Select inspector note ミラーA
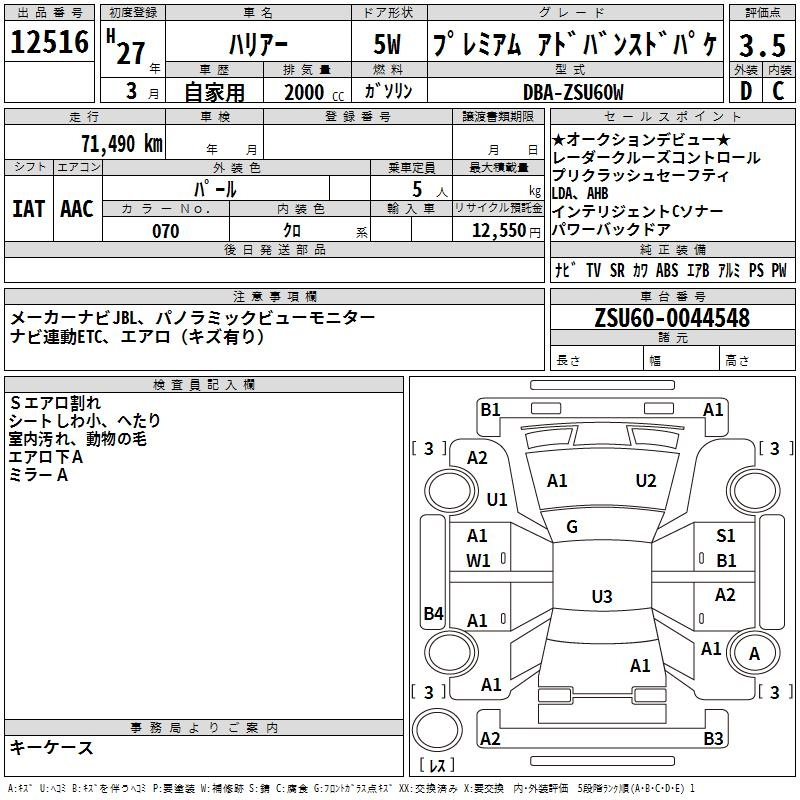 click(38, 475)
